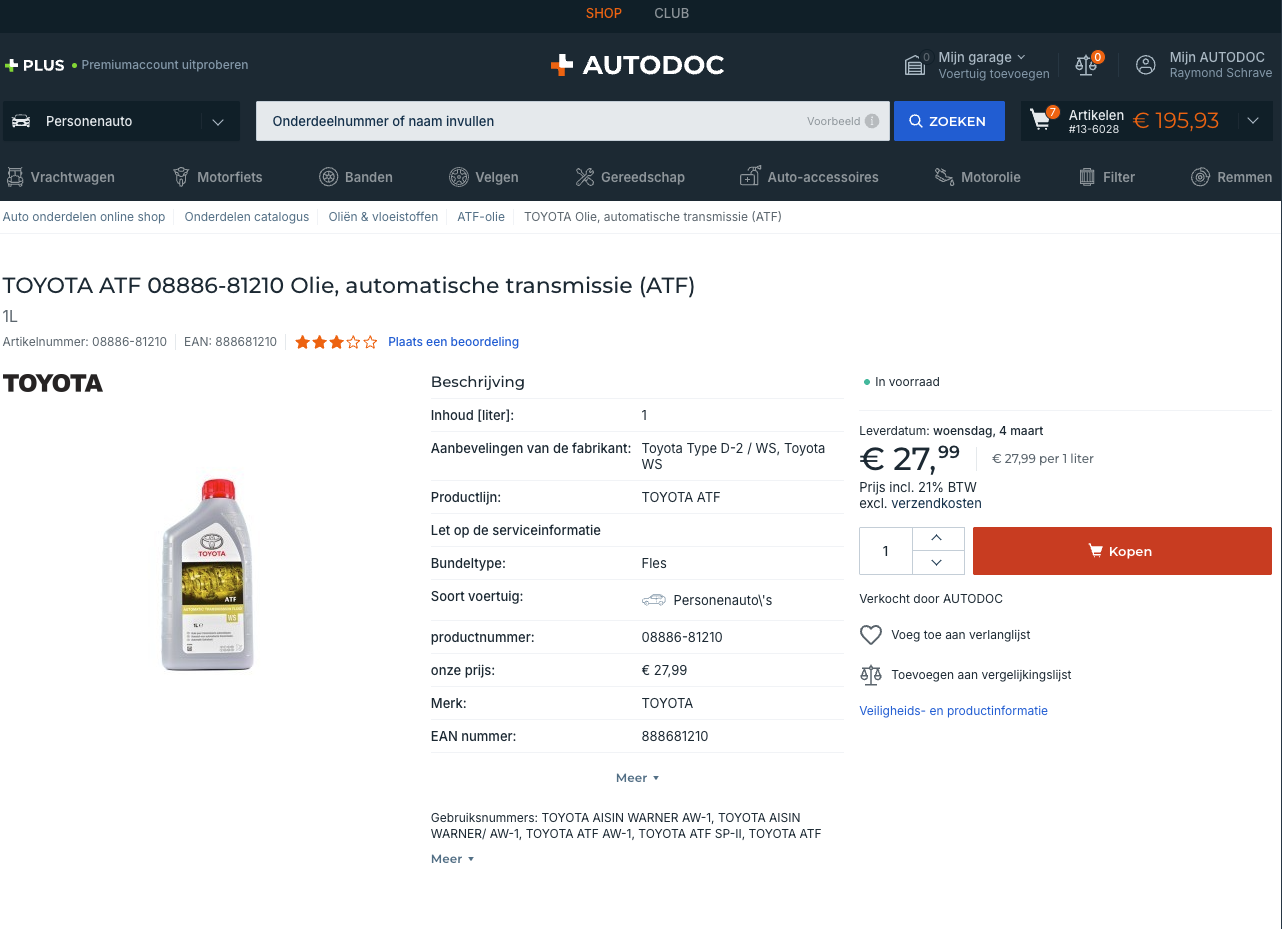
Task: Click the garage icon in header
Action: (x=915, y=65)
